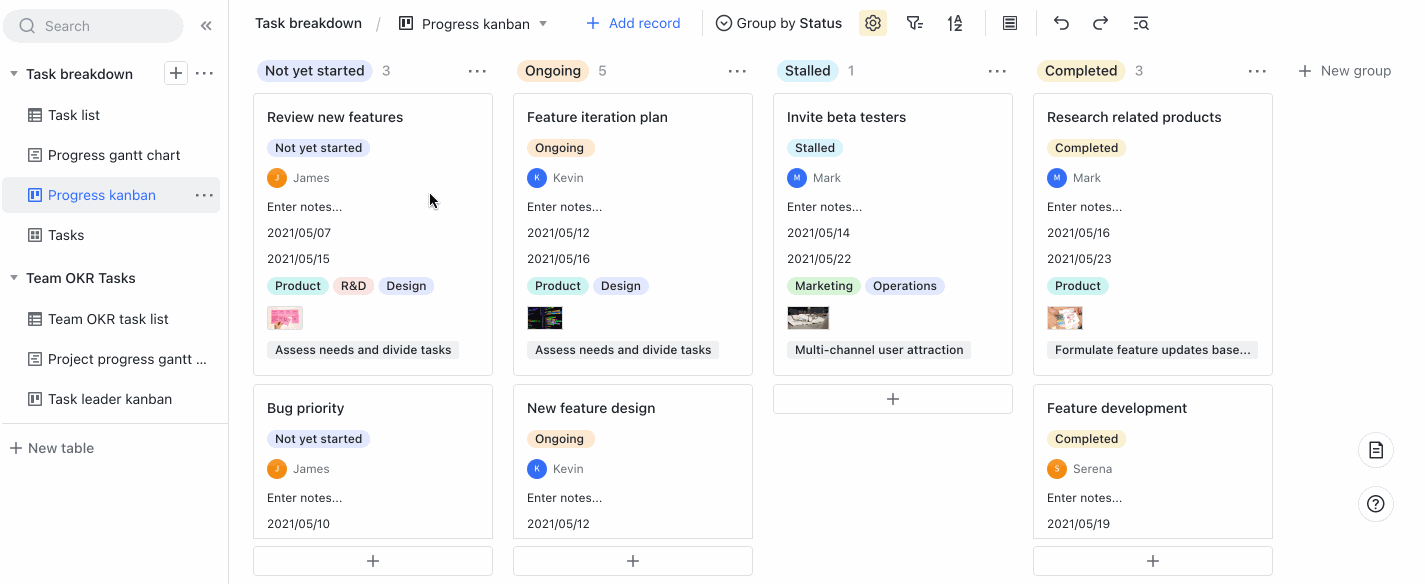Redo the last action
Screen dimensions: 1425x584
click(1100, 23)
